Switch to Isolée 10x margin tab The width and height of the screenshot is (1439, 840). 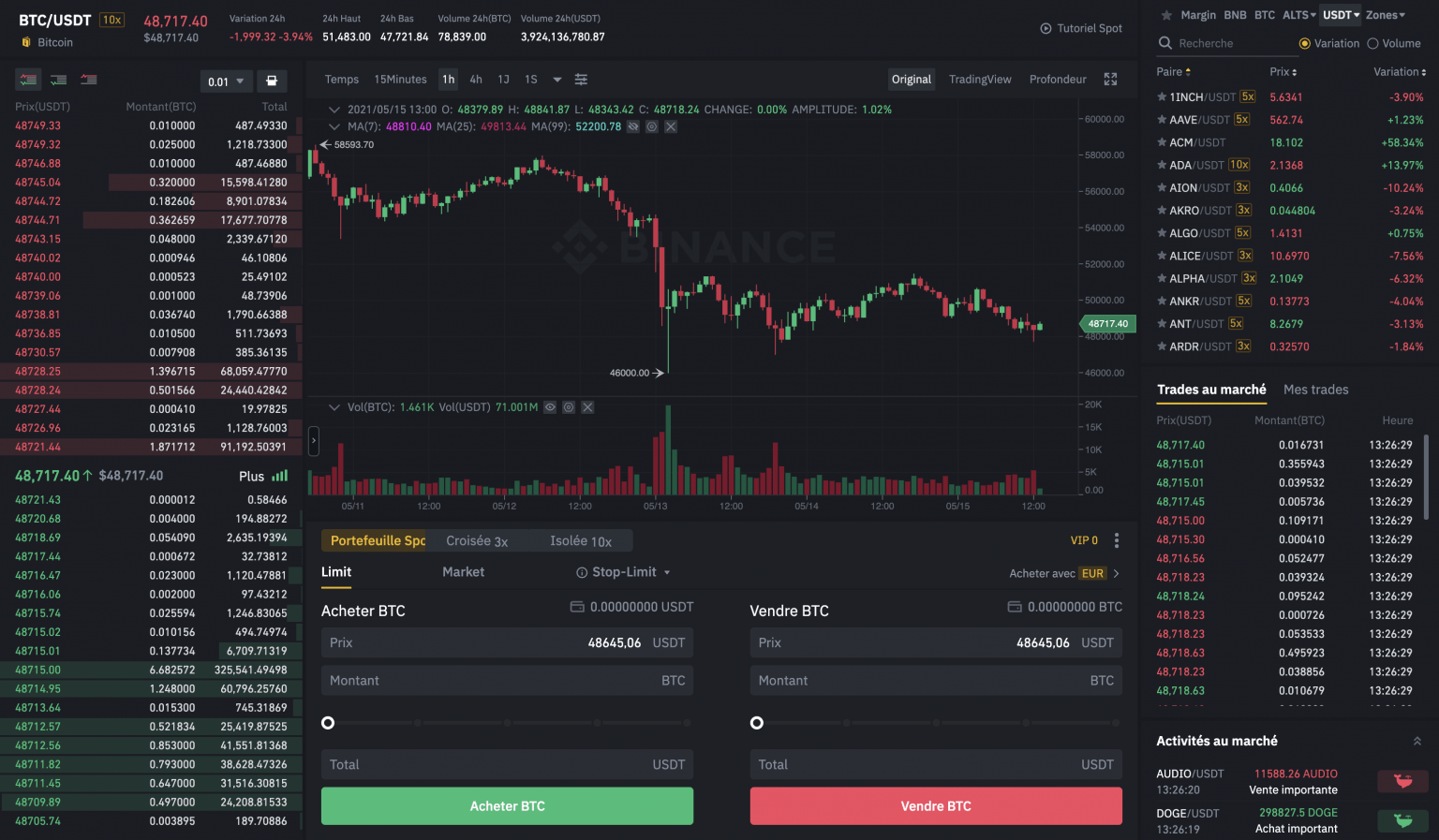pos(581,541)
